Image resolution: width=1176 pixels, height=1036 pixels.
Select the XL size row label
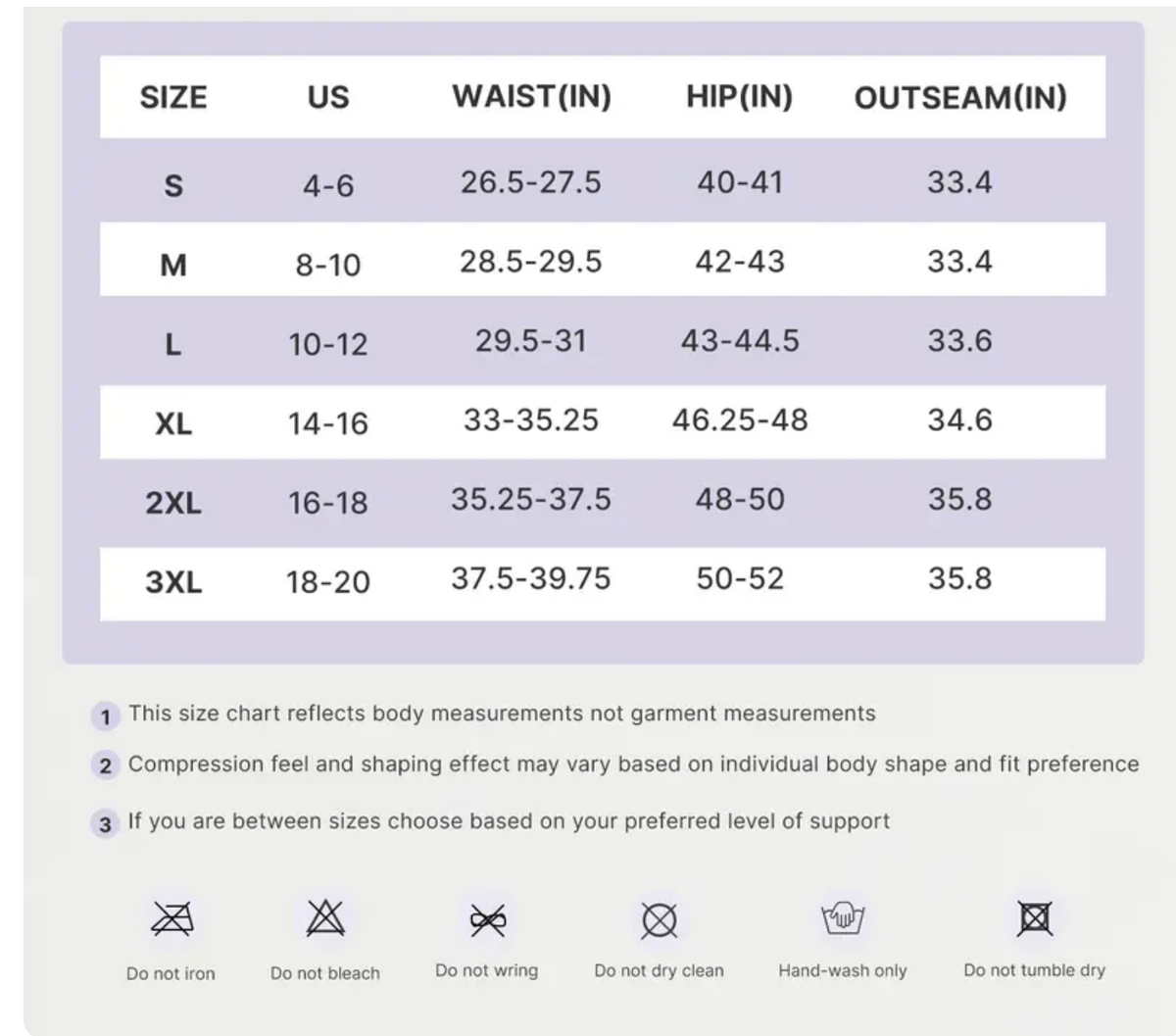[x=173, y=423]
